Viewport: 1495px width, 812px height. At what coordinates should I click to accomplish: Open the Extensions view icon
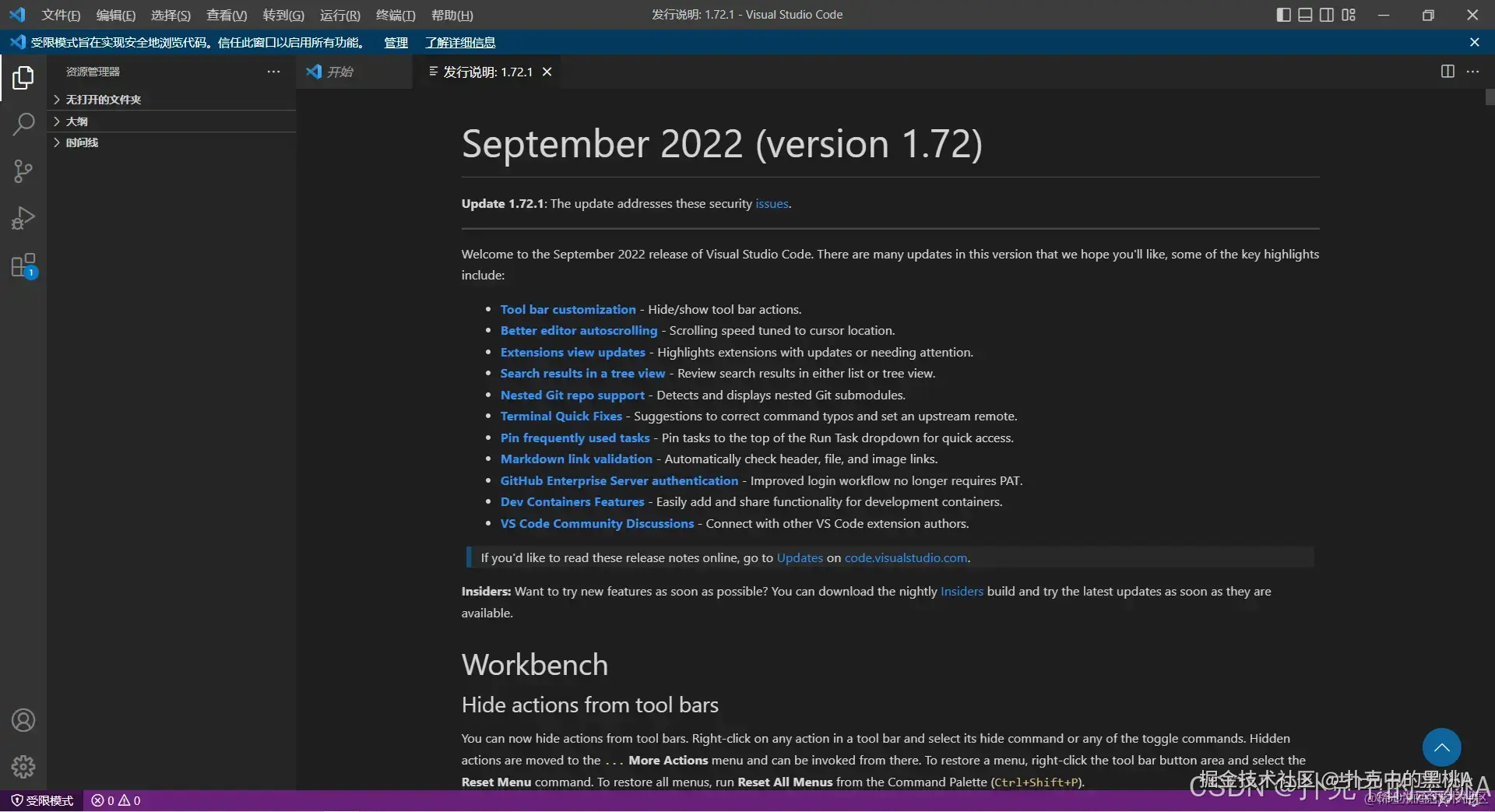pos(23,265)
